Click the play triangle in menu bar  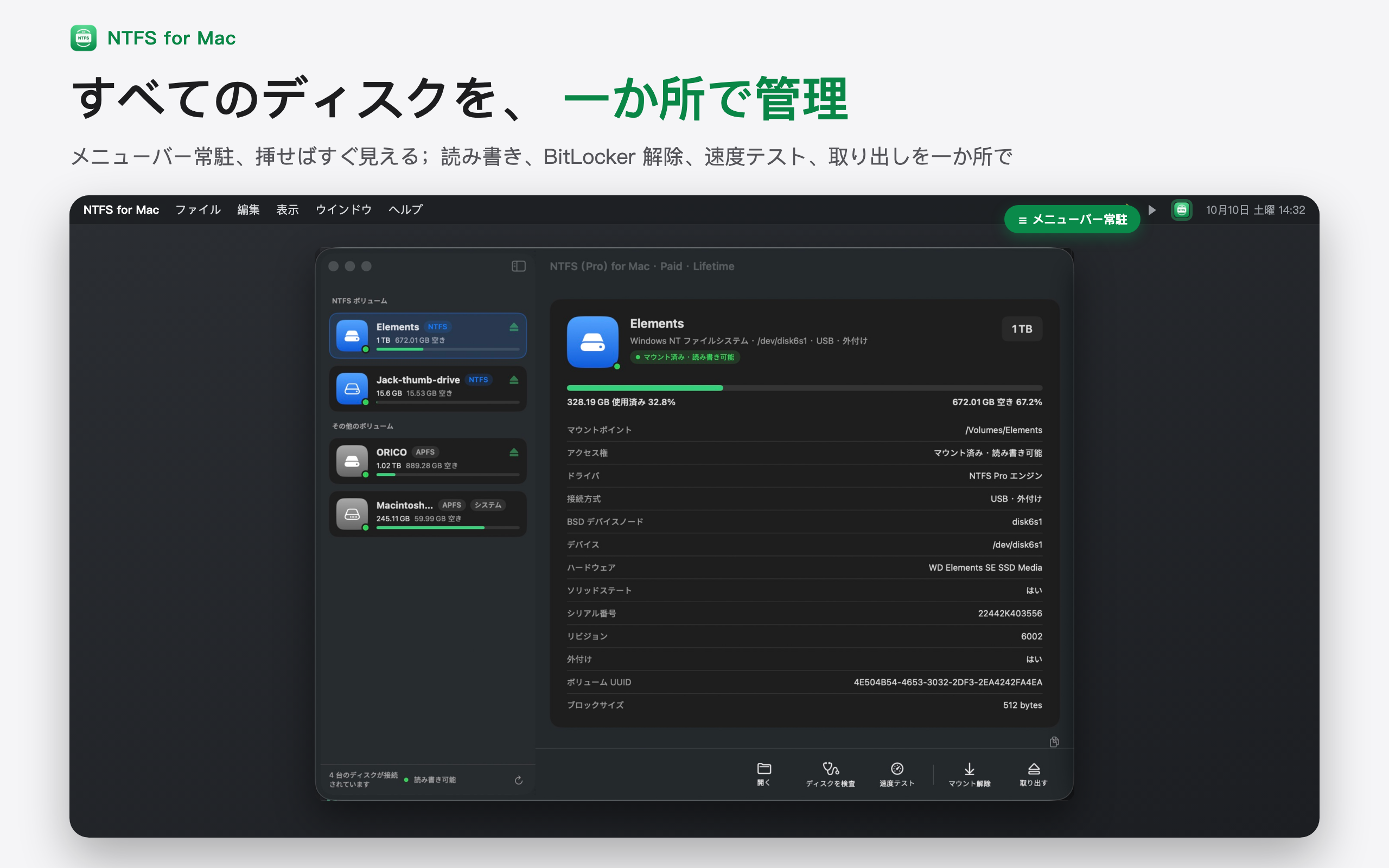click(x=1151, y=210)
